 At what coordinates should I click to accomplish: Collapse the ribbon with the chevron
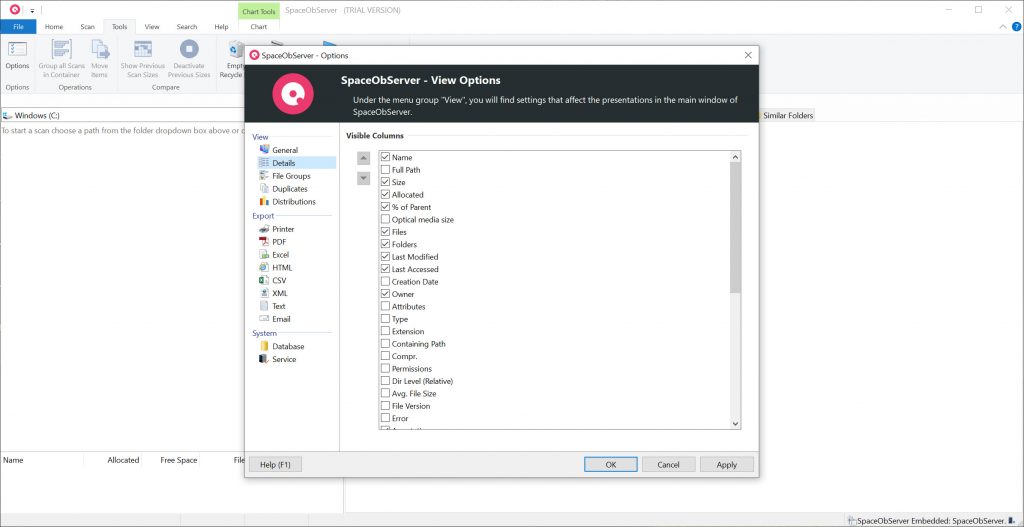click(1004, 27)
